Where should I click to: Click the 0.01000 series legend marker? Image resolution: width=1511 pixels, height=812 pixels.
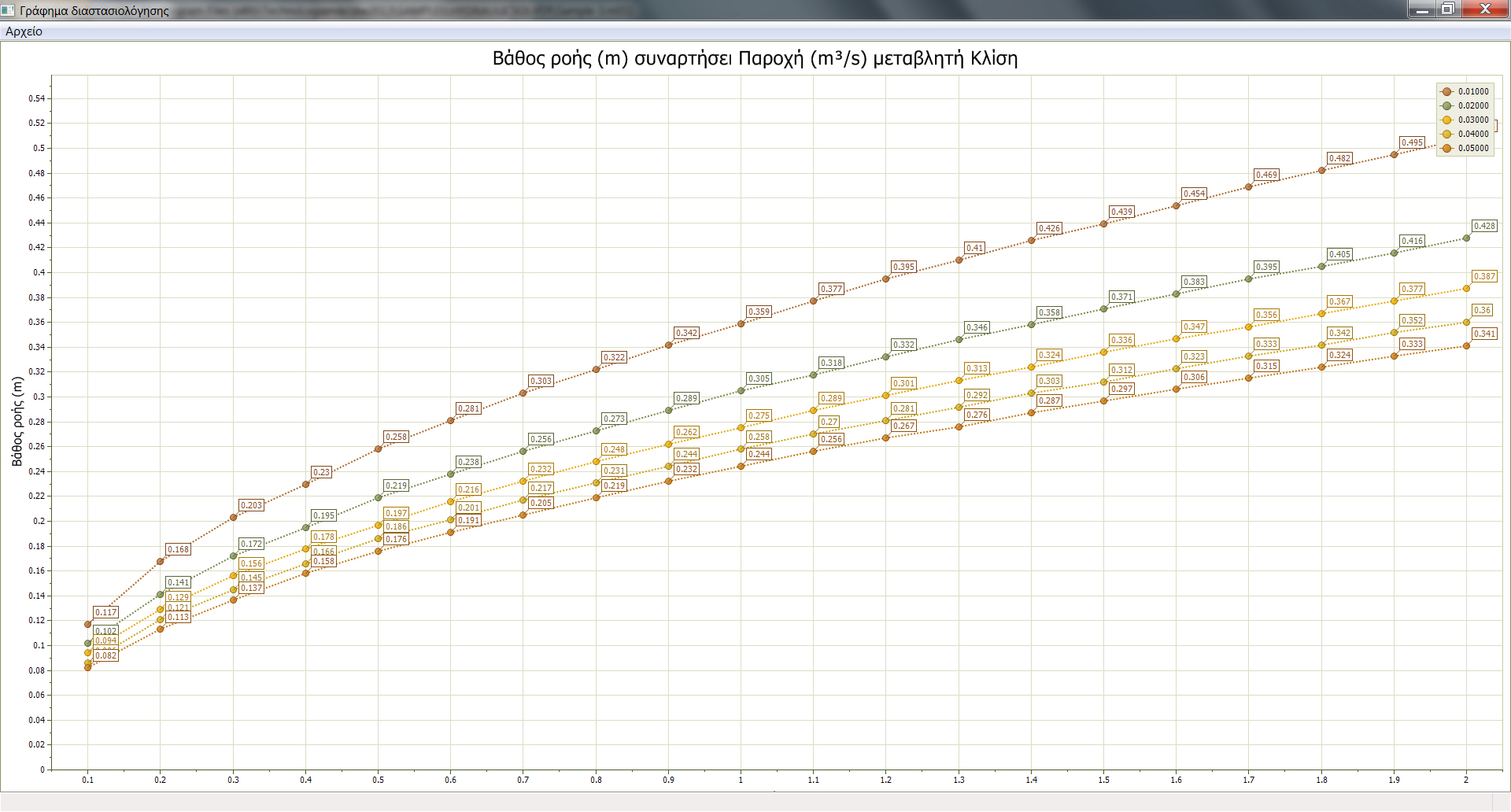1446,92
